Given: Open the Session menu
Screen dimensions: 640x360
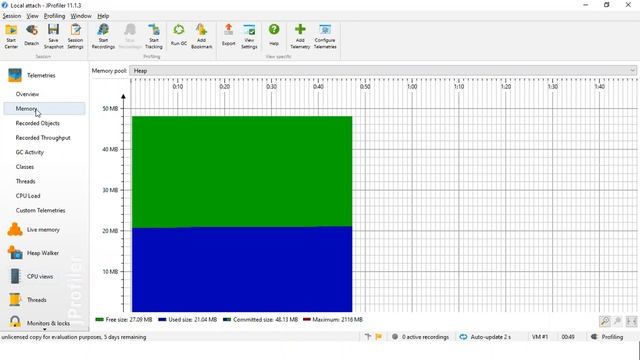Looking at the screenshot, I should point(12,16).
